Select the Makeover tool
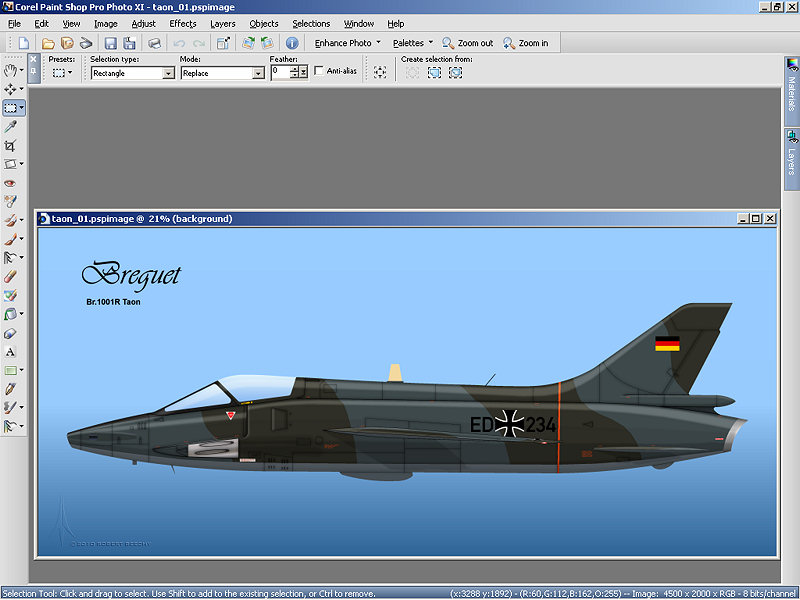The width and height of the screenshot is (800, 600). coord(10,202)
